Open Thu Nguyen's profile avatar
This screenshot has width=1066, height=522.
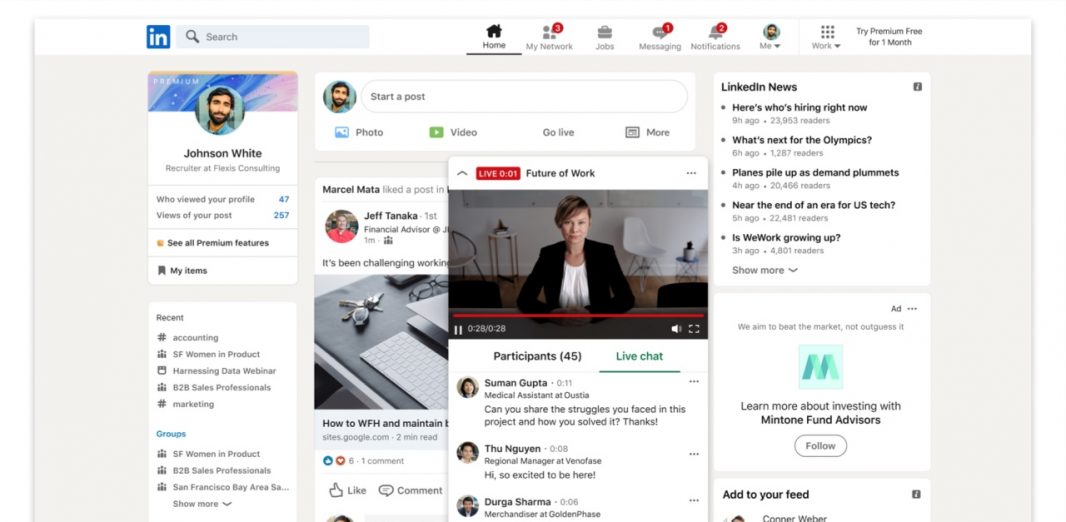point(468,453)
